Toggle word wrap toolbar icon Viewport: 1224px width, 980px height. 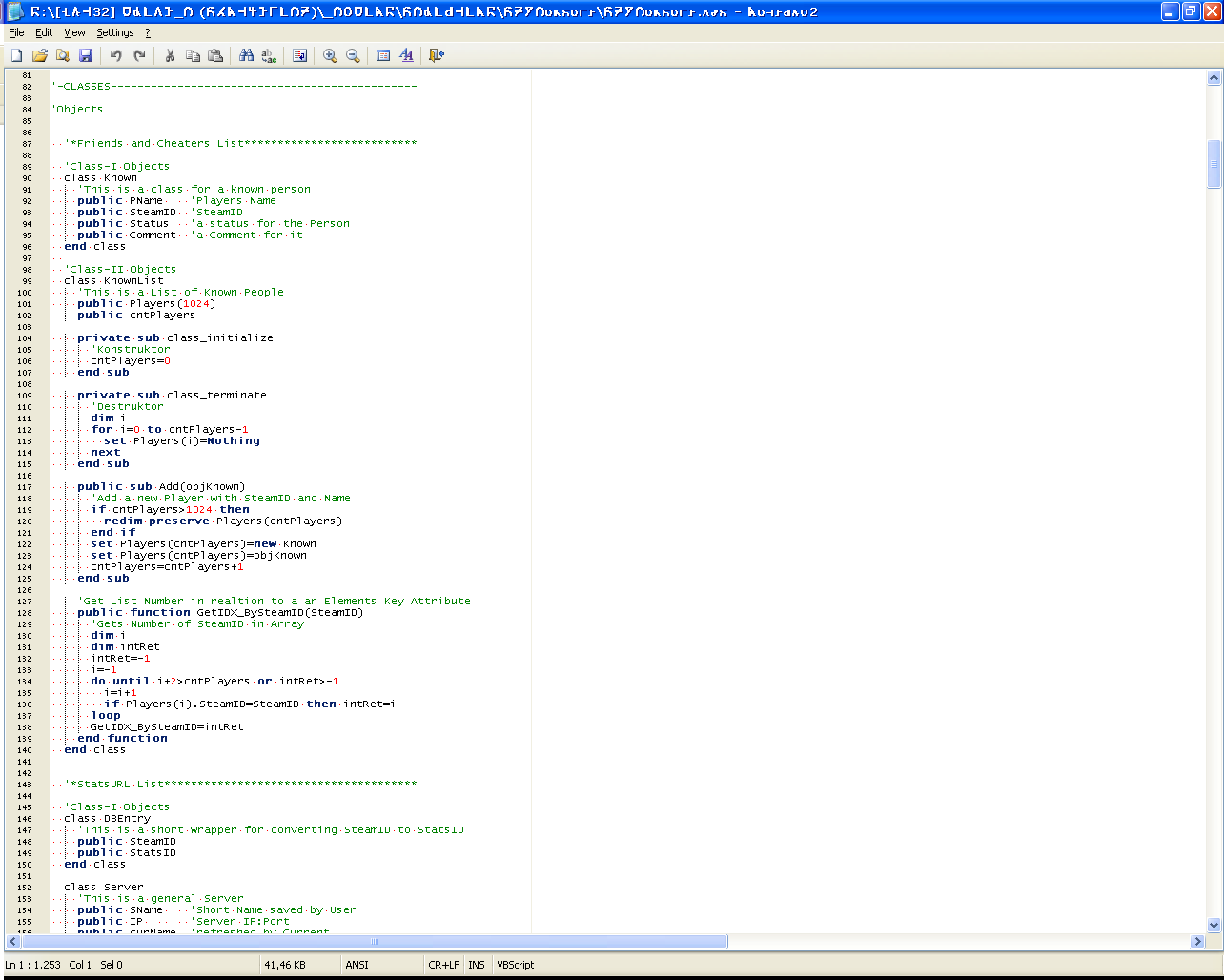click(299, 55)
